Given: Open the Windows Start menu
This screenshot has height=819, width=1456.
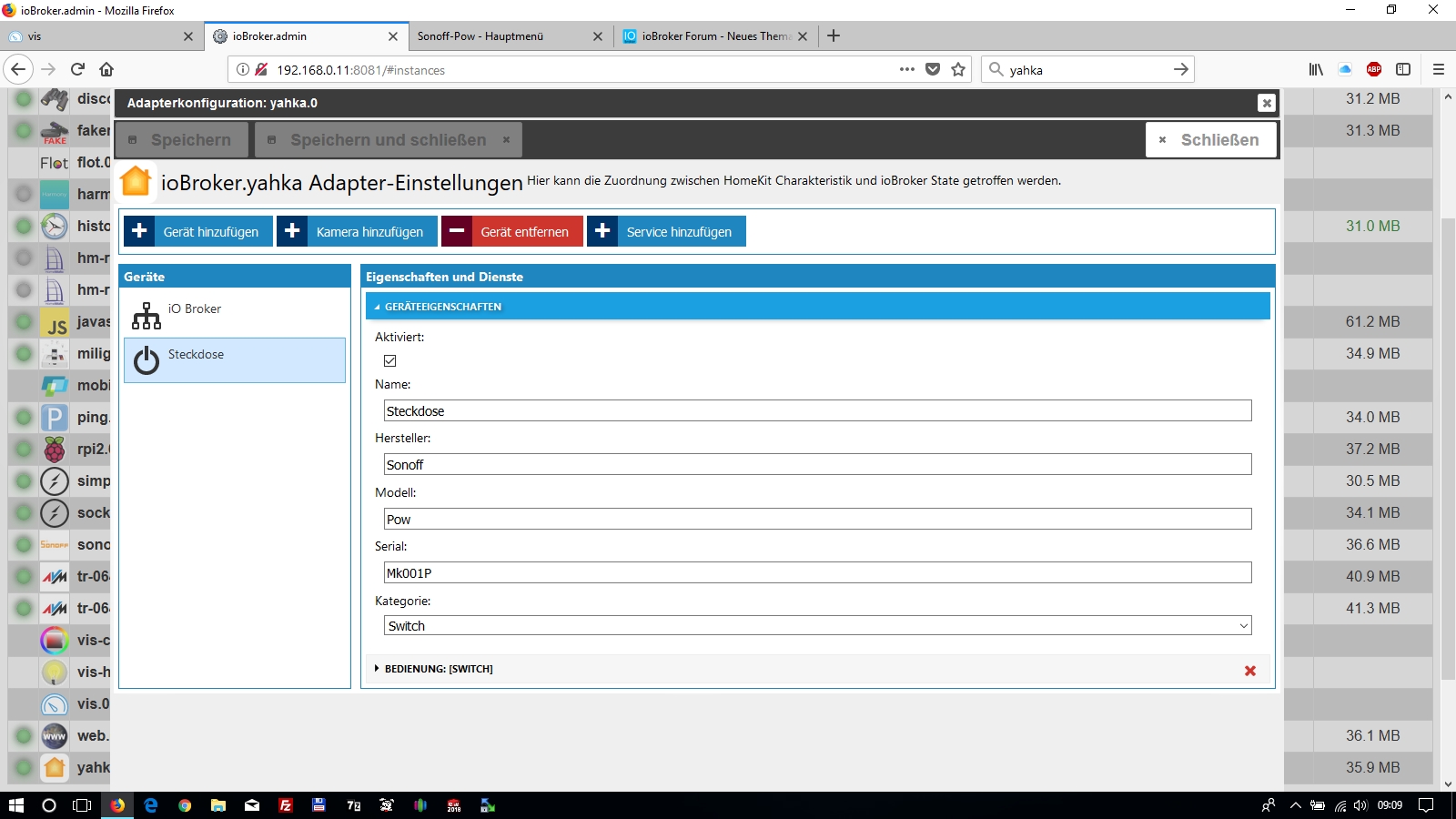Looking at the screenshot, I should pyautogui.click(x=16, y=805).
